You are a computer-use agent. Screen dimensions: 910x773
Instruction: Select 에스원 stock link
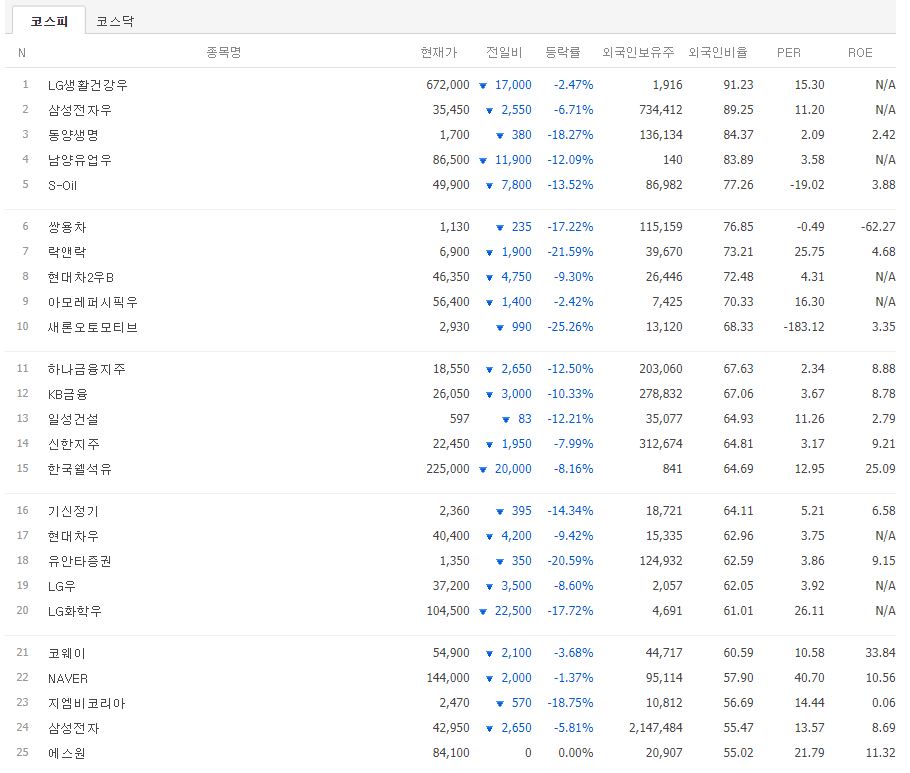tap(67, 753)
